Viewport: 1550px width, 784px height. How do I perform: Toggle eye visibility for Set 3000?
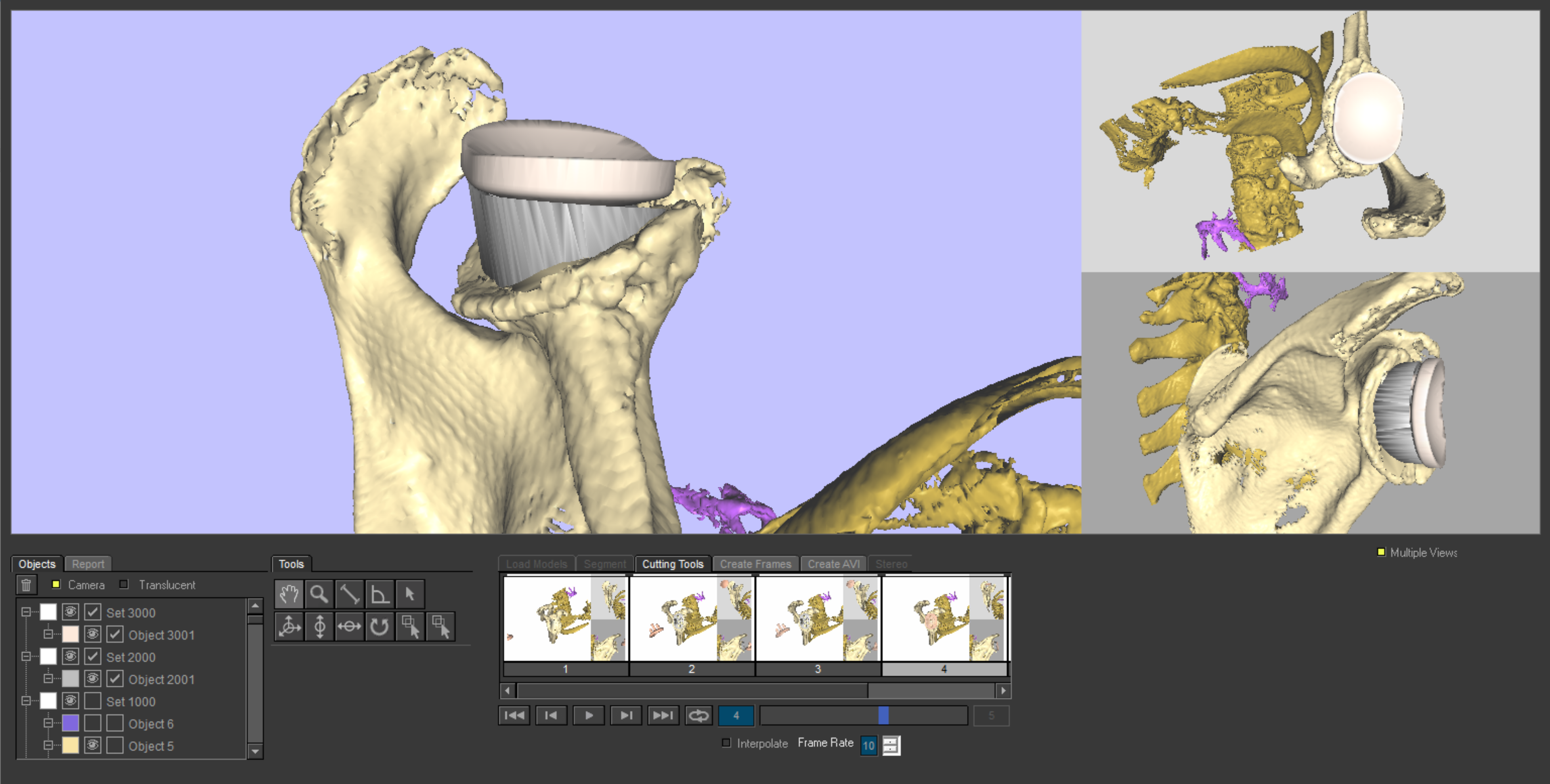(x=70, y=612)
